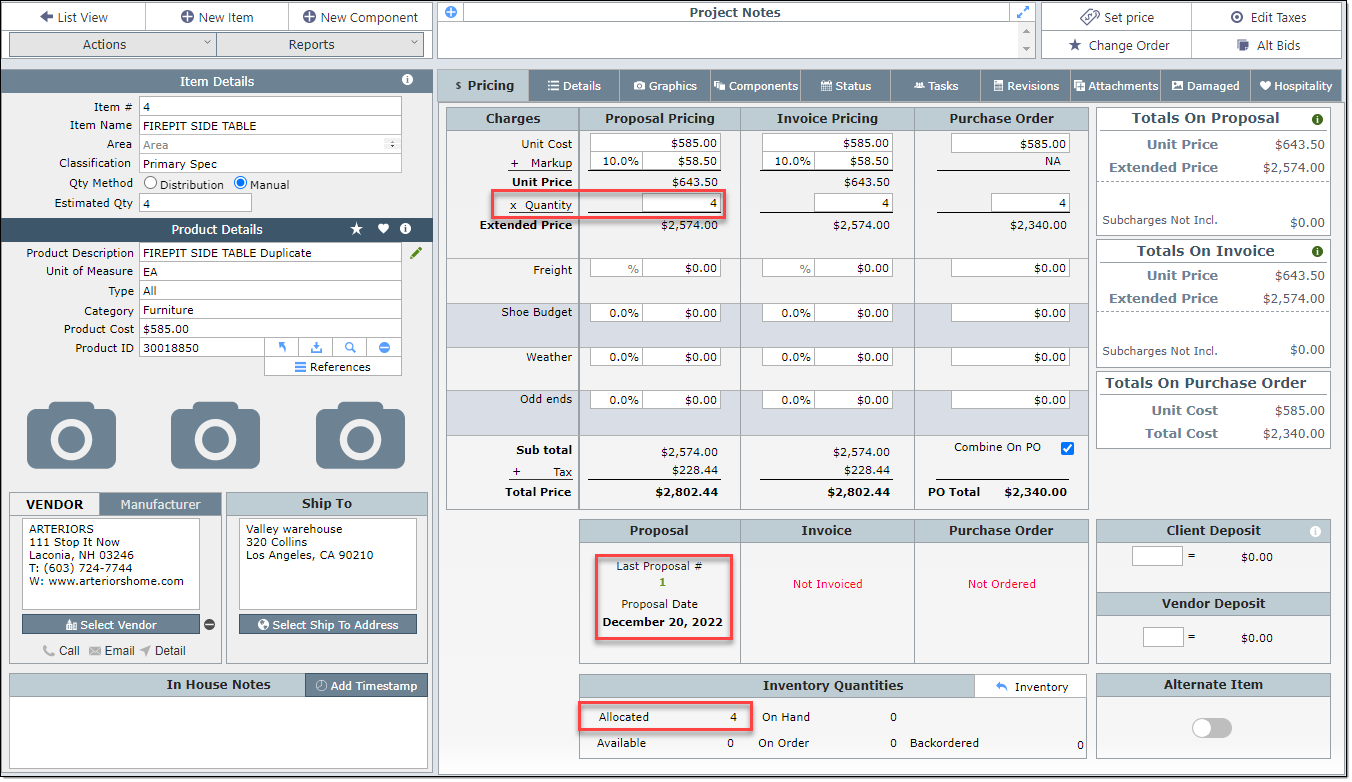Open the Tasks tab
1352x782 pixels.
click(x=935, y=86)
